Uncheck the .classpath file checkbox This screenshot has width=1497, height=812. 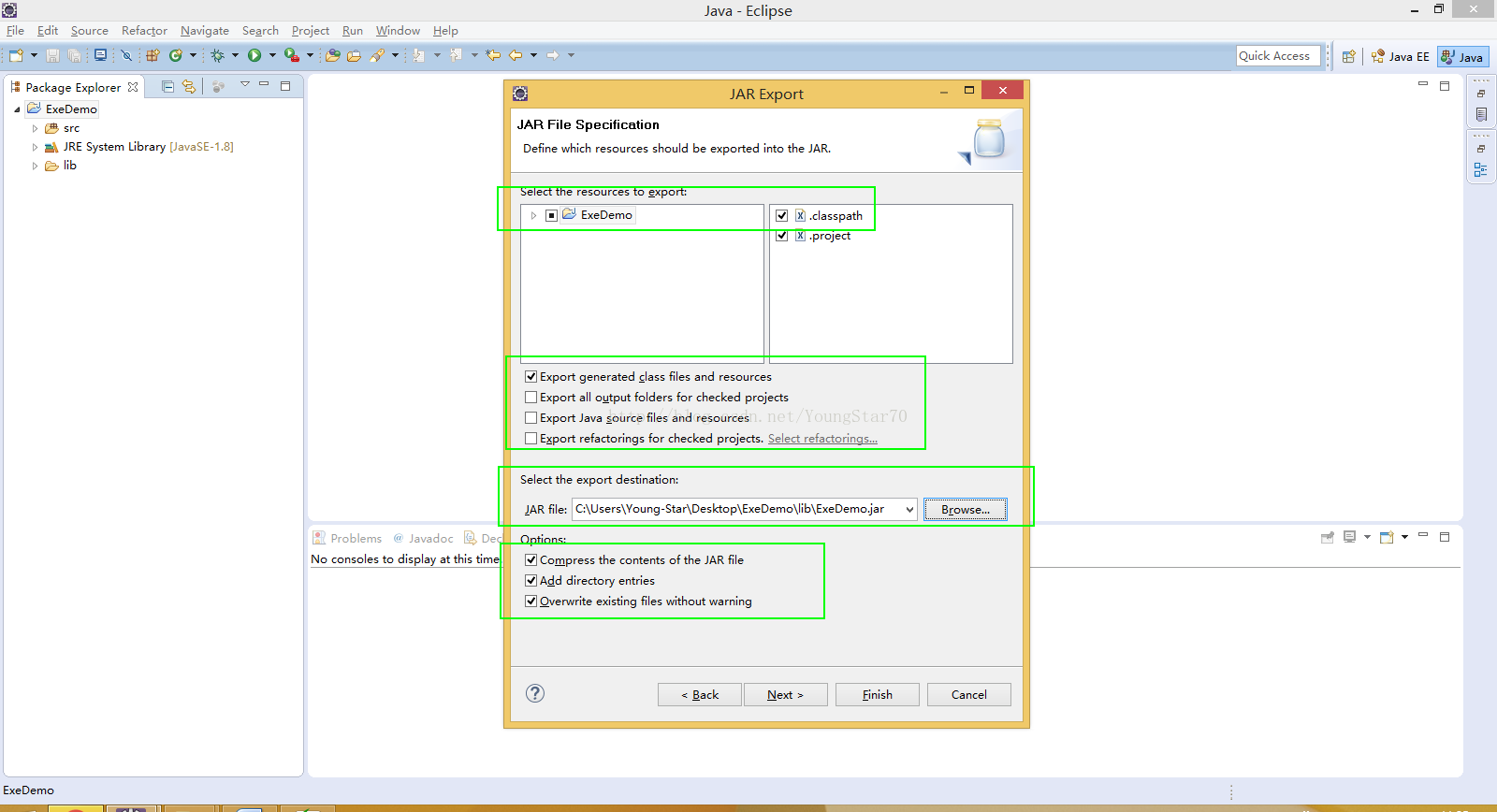782,215
